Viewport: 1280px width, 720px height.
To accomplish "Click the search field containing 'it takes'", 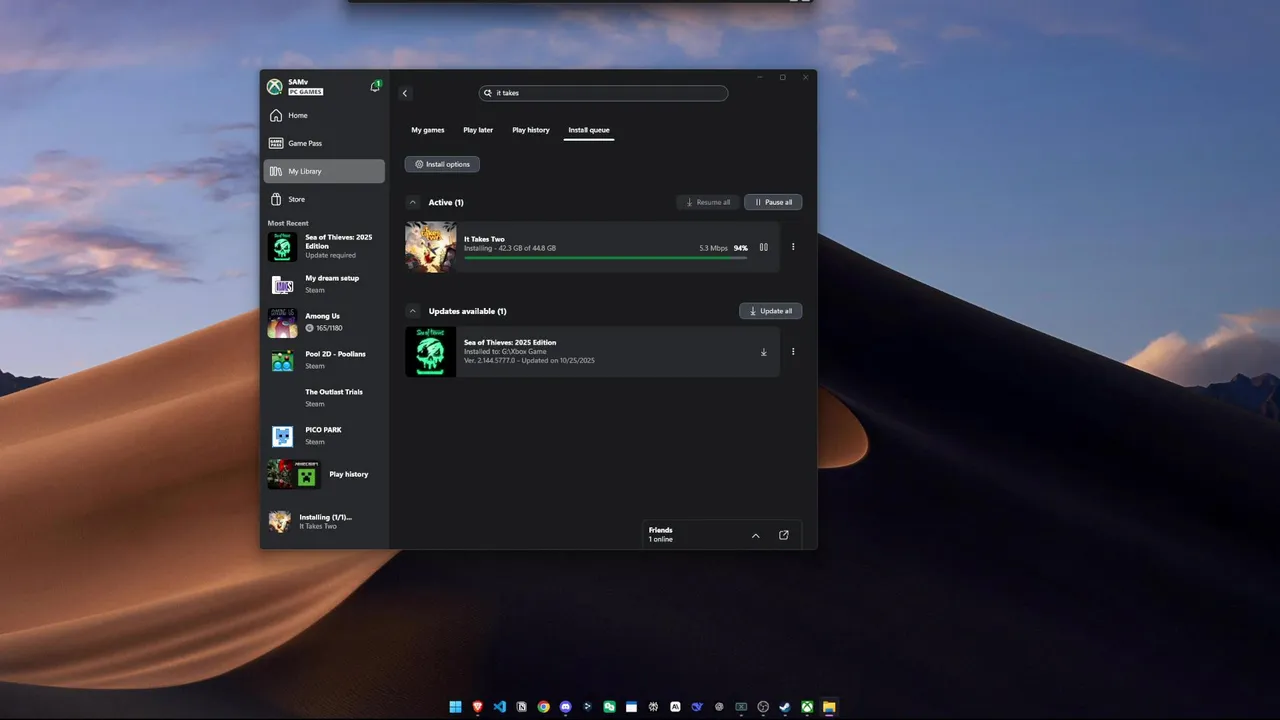I will coord(603,93).
